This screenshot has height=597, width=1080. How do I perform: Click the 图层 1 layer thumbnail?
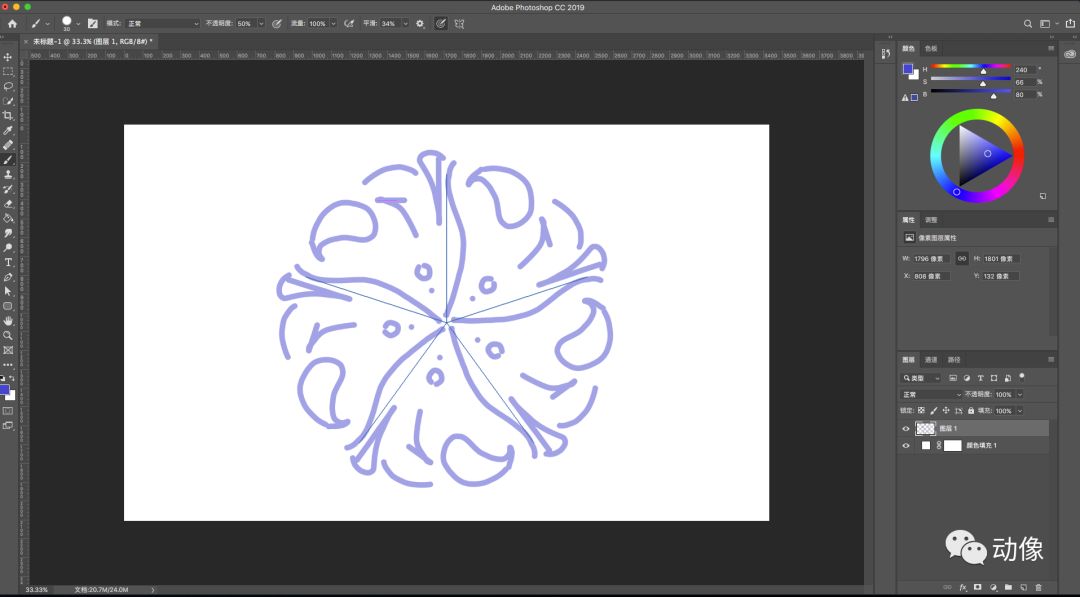(x=925, y=428)
